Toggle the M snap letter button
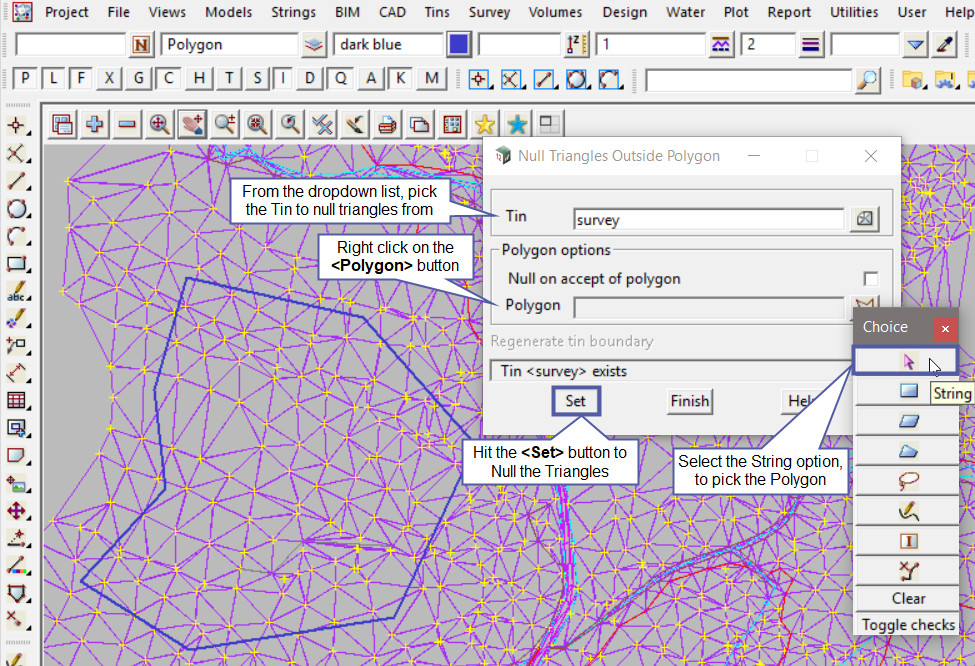The height and width of the screenshot is (666, 975). pos(431,79)
